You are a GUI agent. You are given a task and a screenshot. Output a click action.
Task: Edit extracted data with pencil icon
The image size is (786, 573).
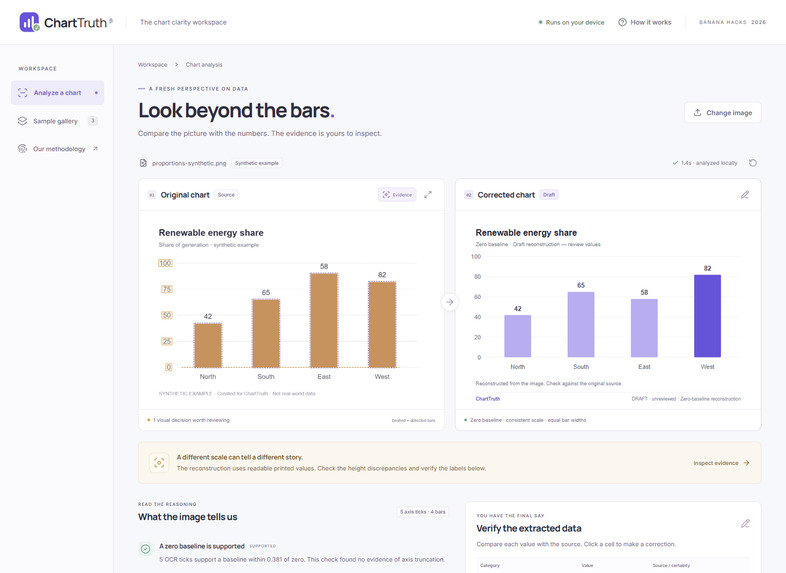coord(745,523)
